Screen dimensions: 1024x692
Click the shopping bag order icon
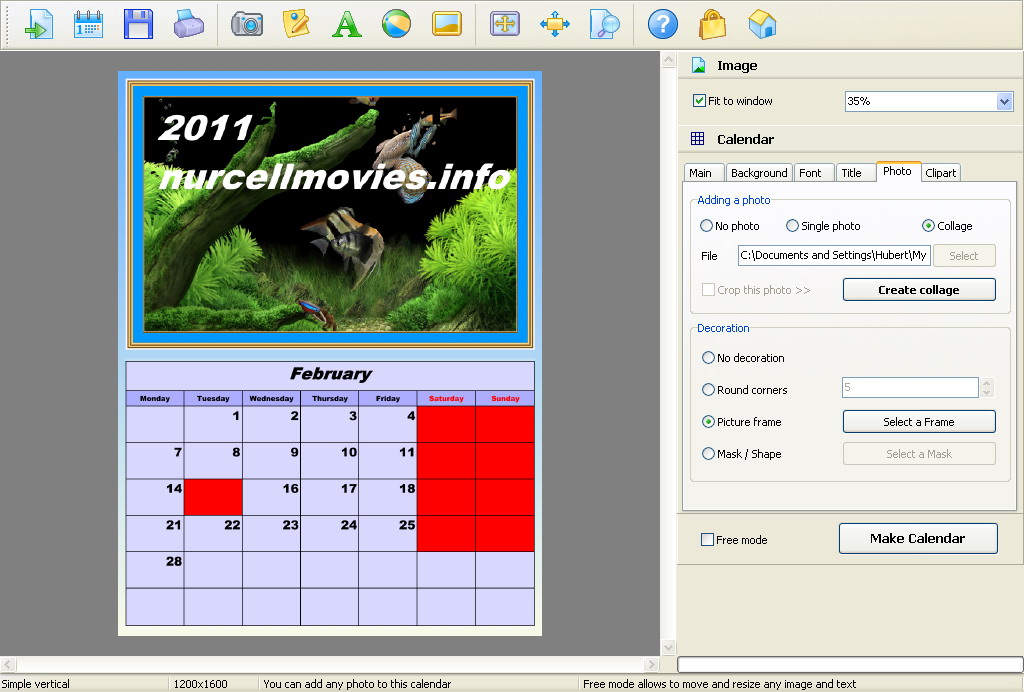pos(712,25)
